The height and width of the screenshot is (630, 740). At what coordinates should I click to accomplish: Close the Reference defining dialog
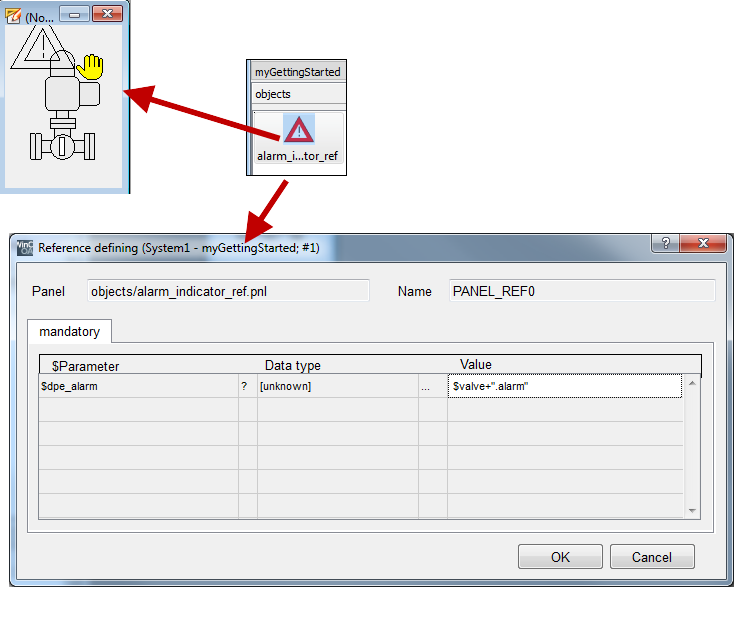pyautogui.click(x=712, y=245)
